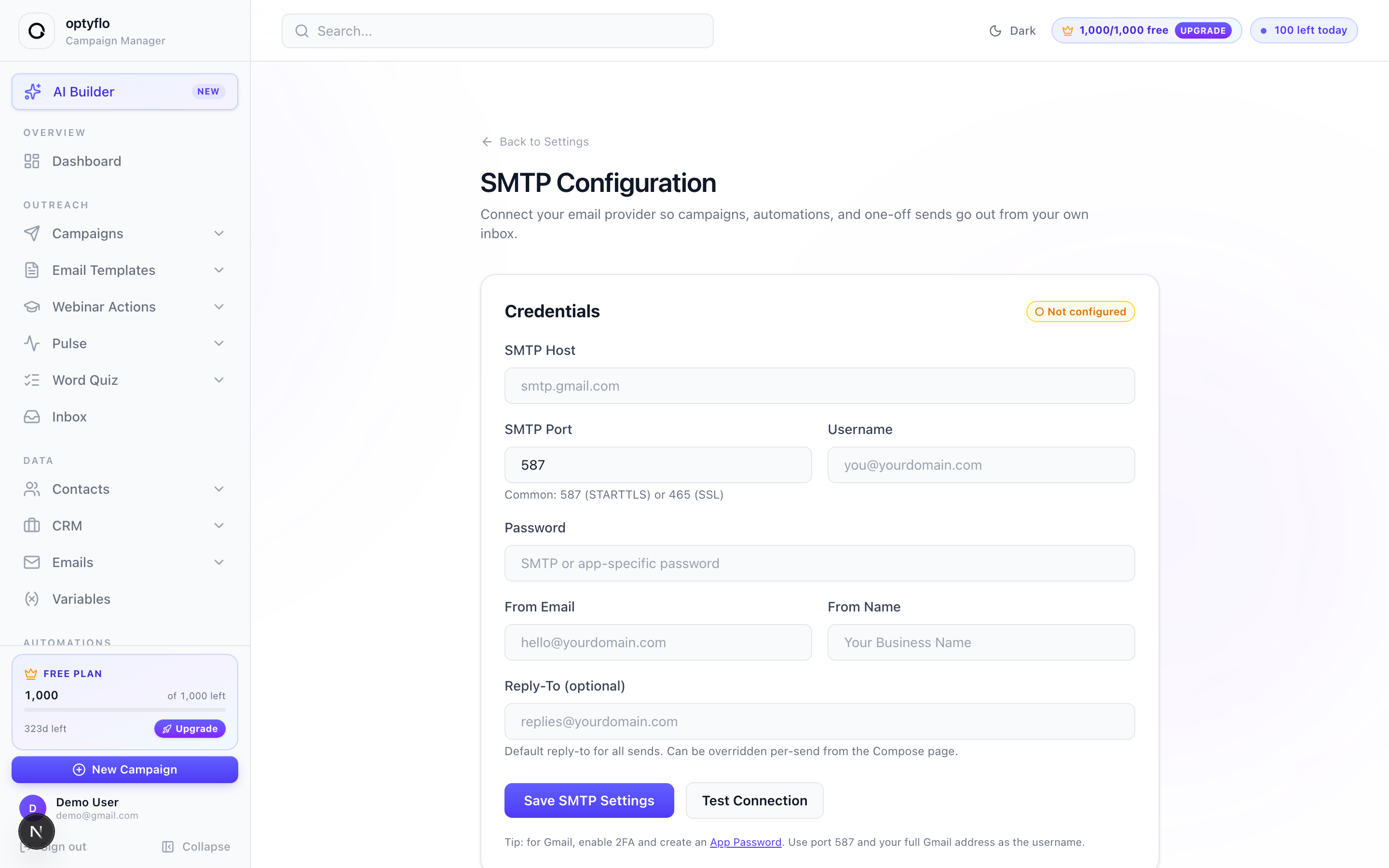Click the Reply-To field
Image resolution: width=1389 pixels, height=868 pixels.
(819, 721)
